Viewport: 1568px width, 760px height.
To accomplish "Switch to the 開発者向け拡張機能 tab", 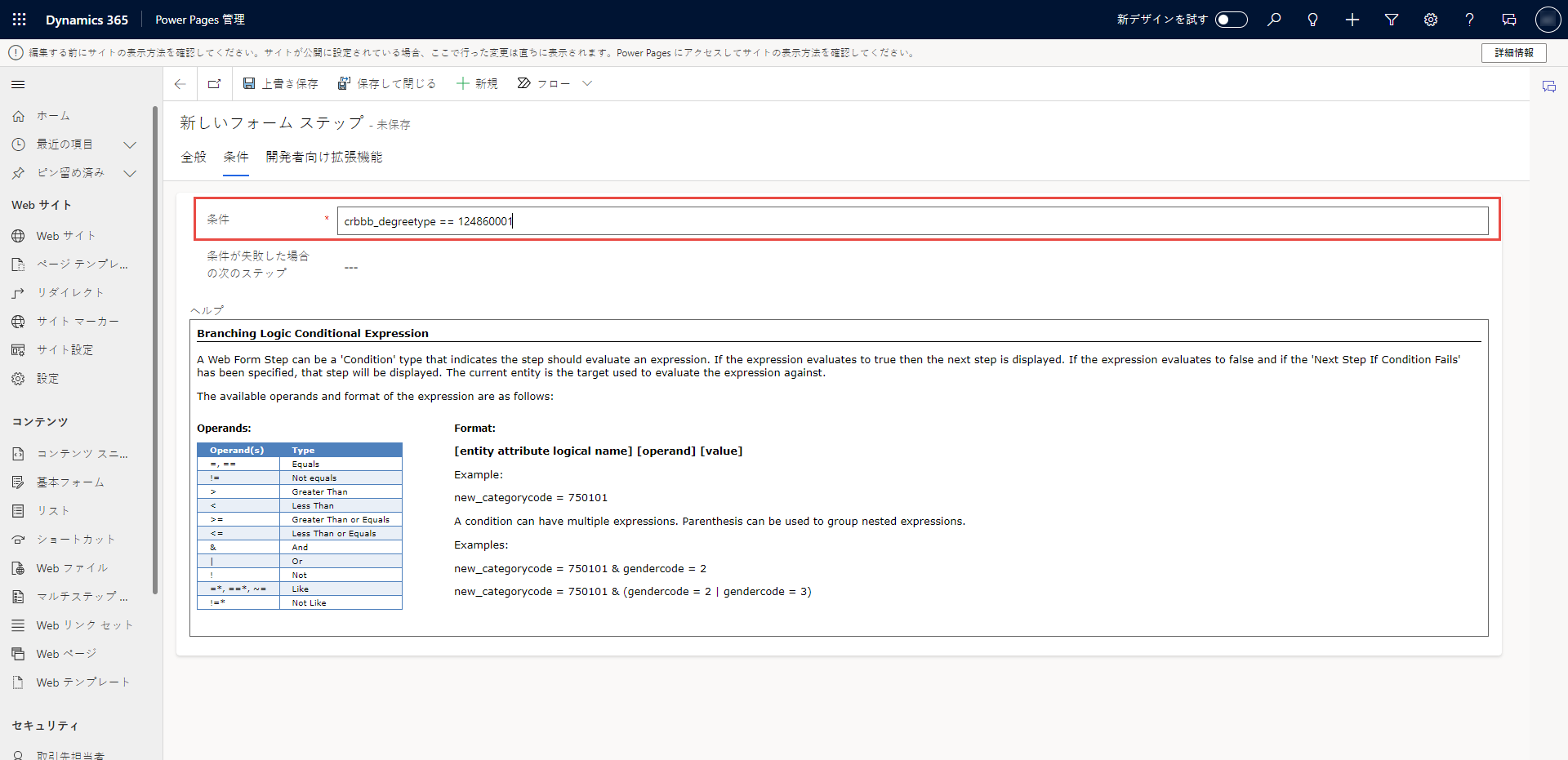I will pos(323,157).
